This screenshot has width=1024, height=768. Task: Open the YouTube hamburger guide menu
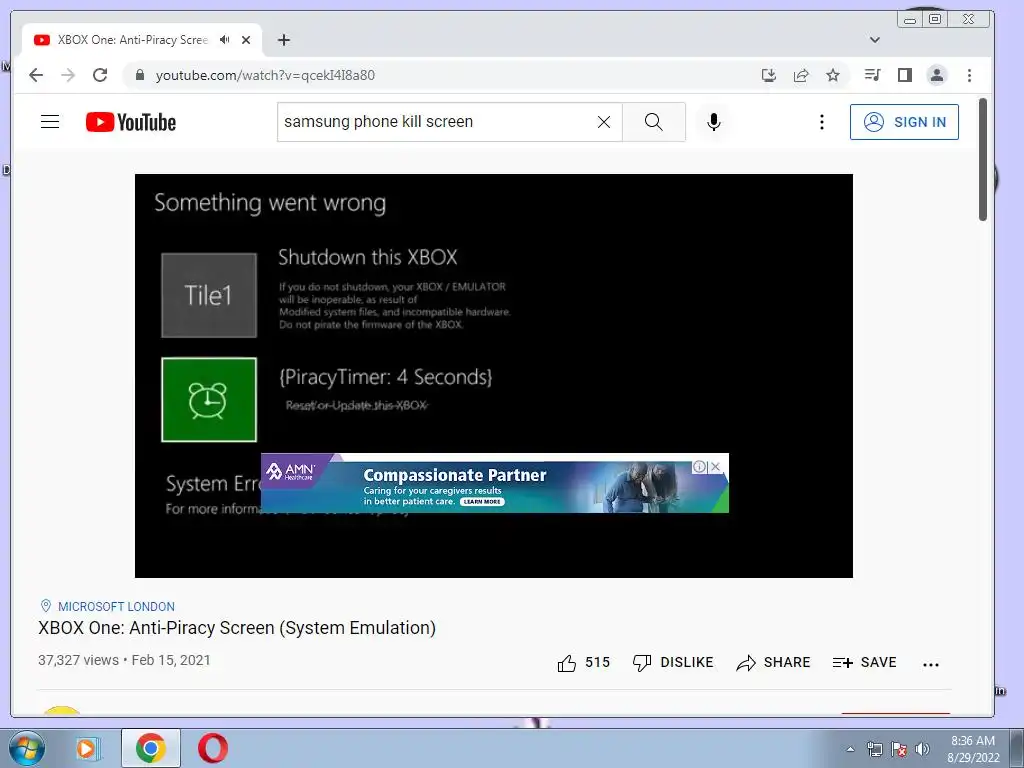[50, 121]
